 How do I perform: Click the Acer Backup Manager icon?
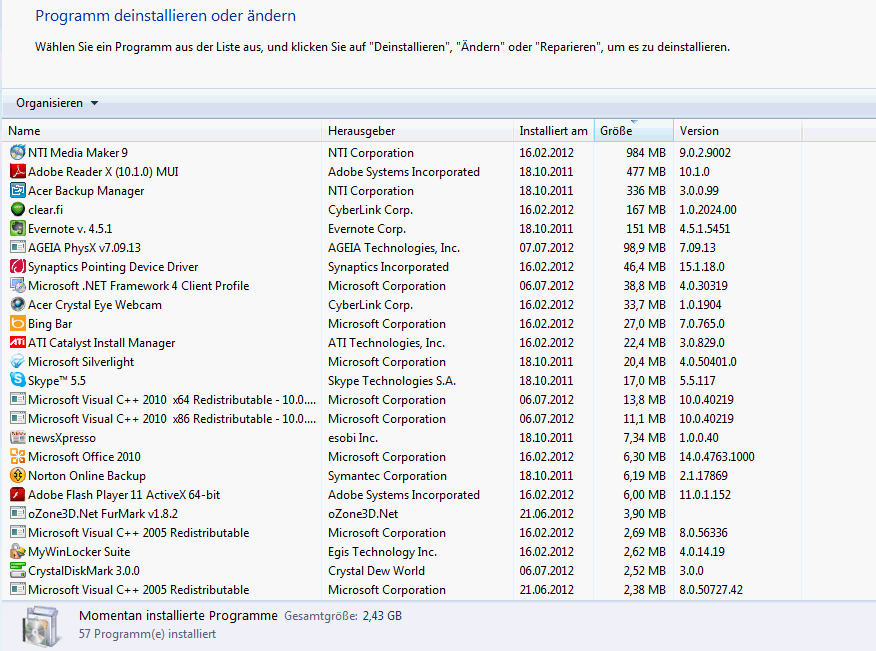tap(18, 191)
